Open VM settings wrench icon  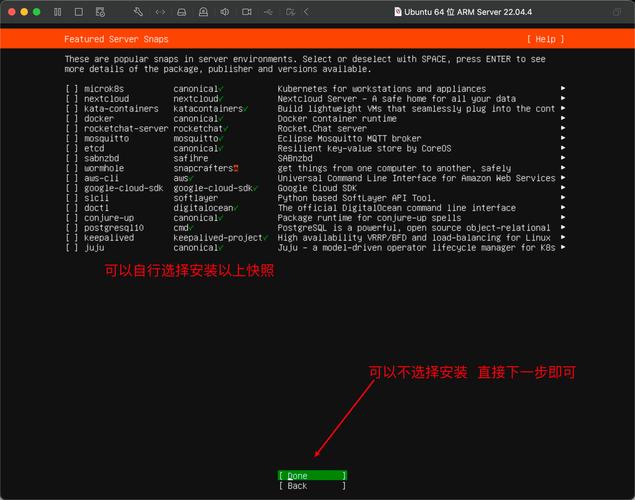(x=139, y=12)
